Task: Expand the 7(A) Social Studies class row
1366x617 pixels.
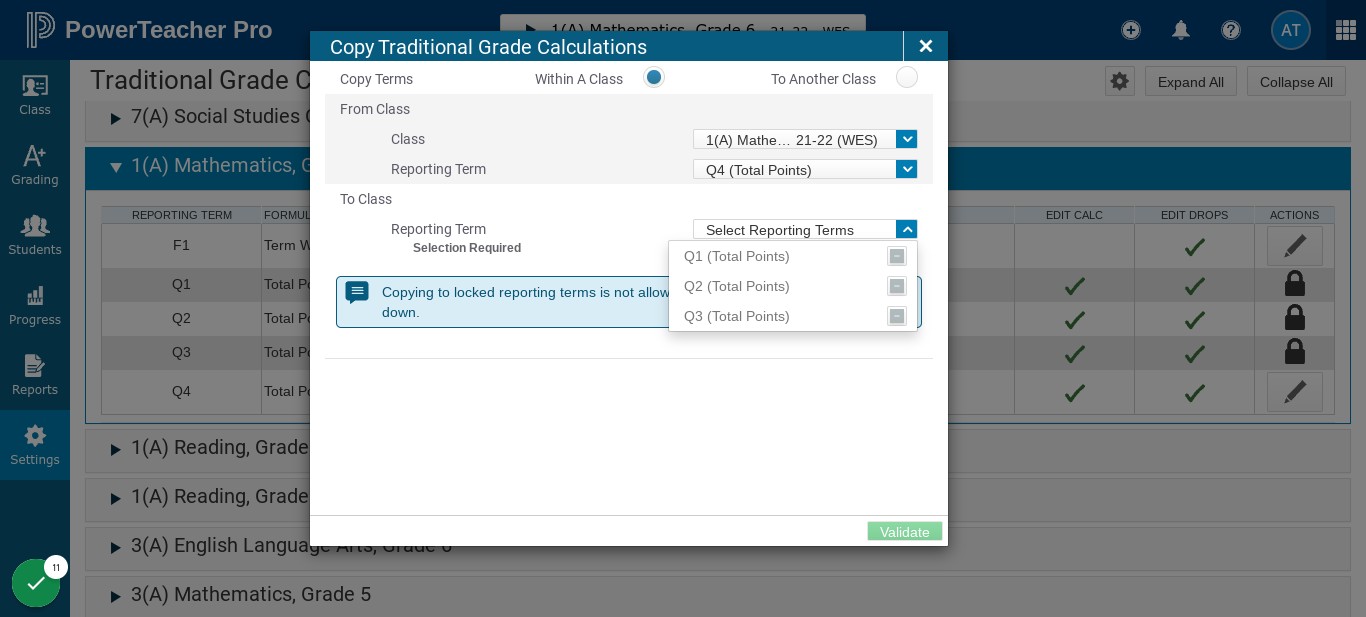Action: click(115, 118)
